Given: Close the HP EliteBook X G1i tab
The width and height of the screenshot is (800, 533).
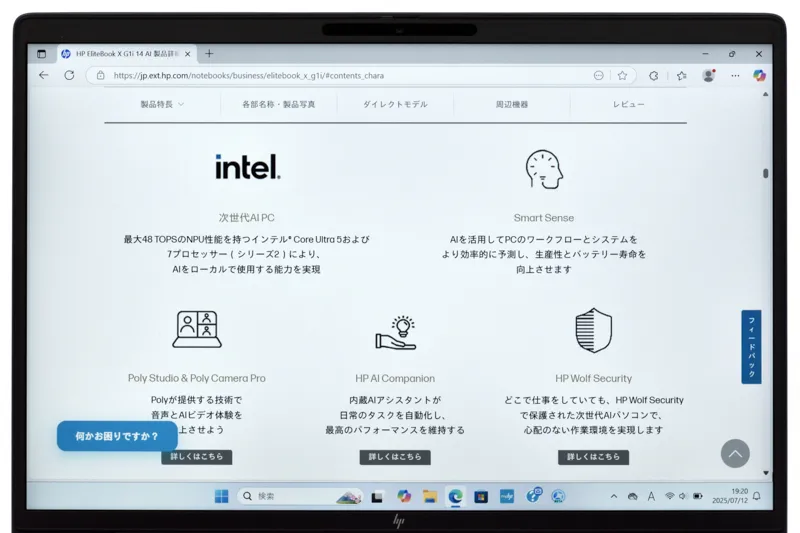Looking at the screenshot, I should (187, 54).
